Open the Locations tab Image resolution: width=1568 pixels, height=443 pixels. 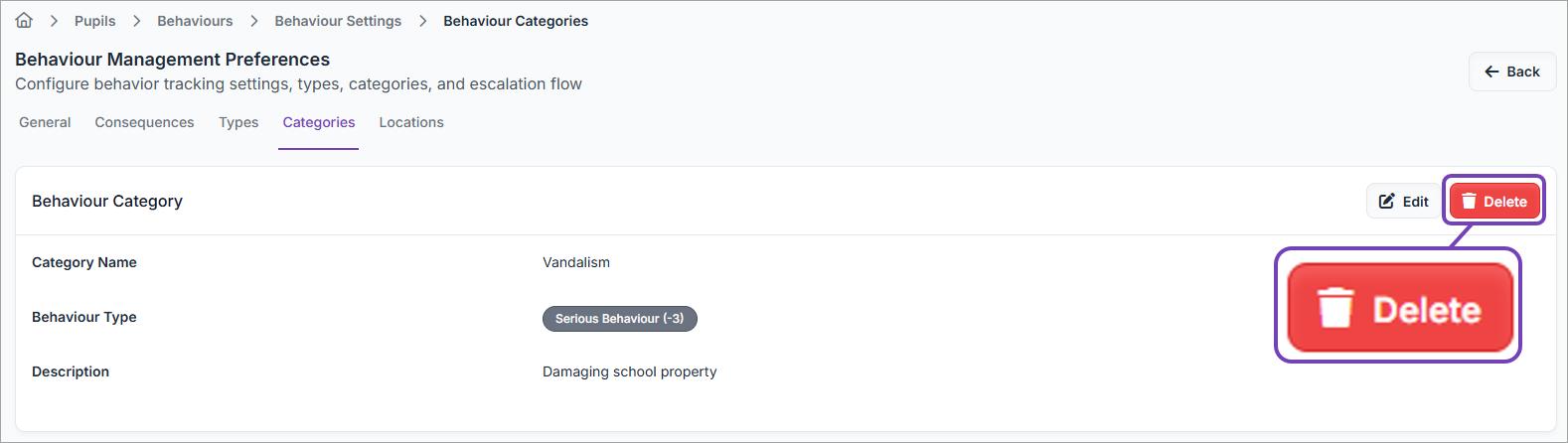[x=411, y=122]
